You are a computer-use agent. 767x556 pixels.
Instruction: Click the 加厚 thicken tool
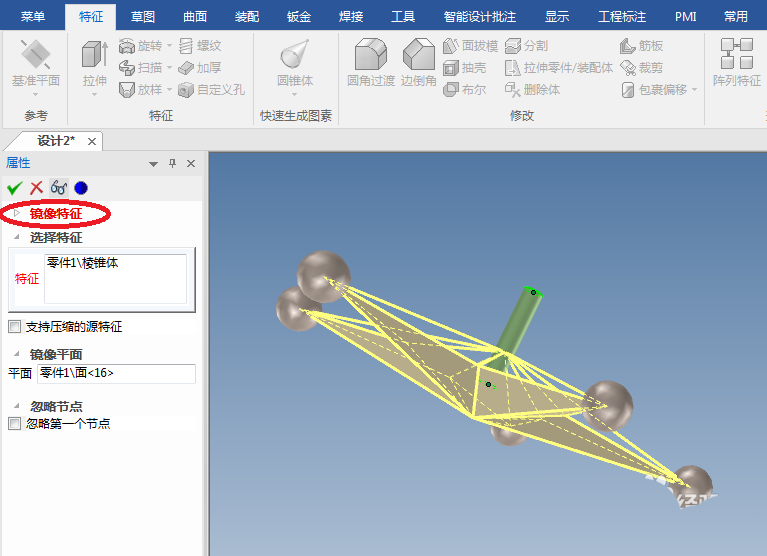click(x=200, y=67)
